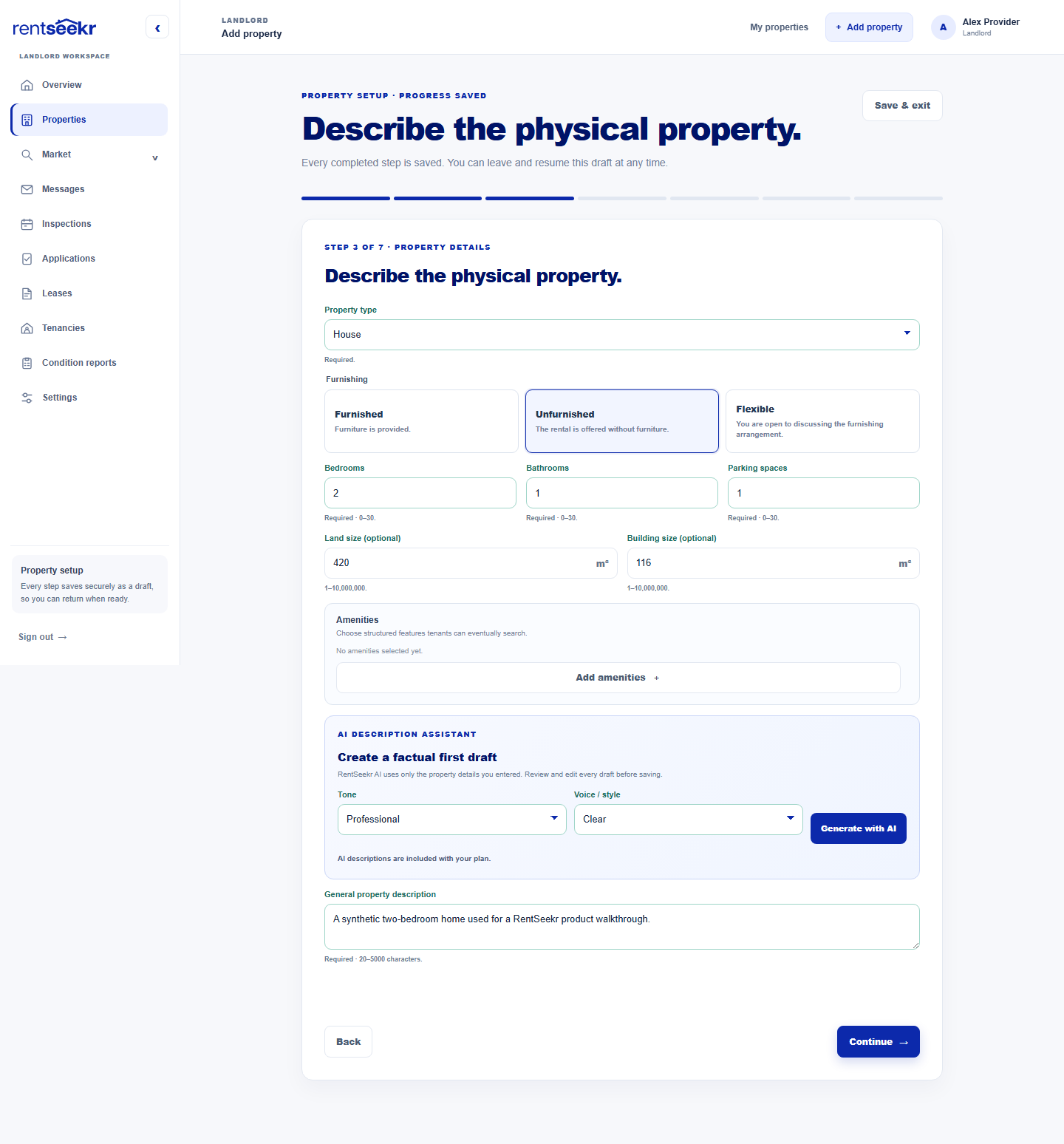1064x1144 pixels.
Task: Open Condition reports in the sidebar
Action: pos(89,363)
